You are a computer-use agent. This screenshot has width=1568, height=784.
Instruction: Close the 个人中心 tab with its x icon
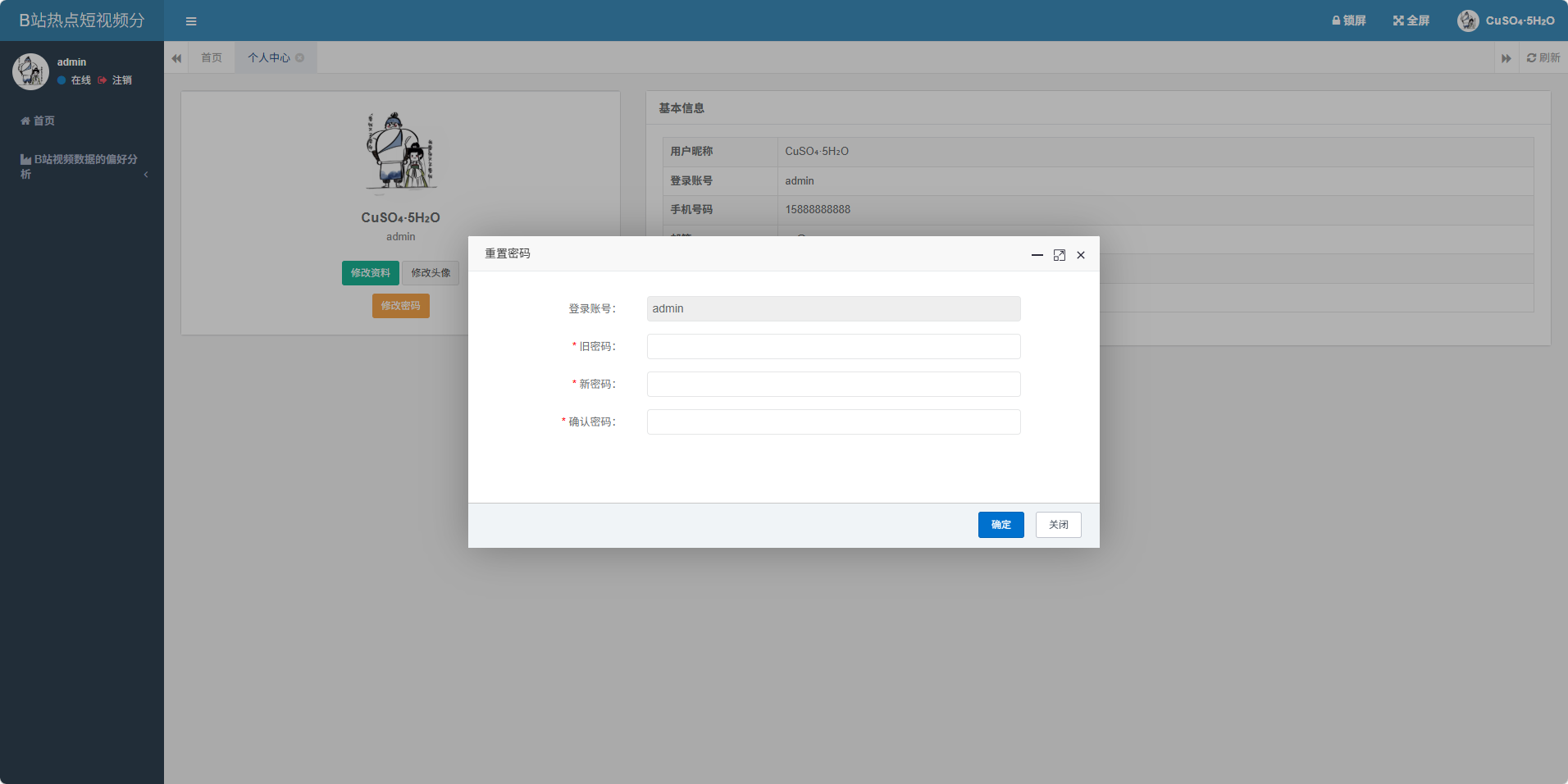coord(300,57)
